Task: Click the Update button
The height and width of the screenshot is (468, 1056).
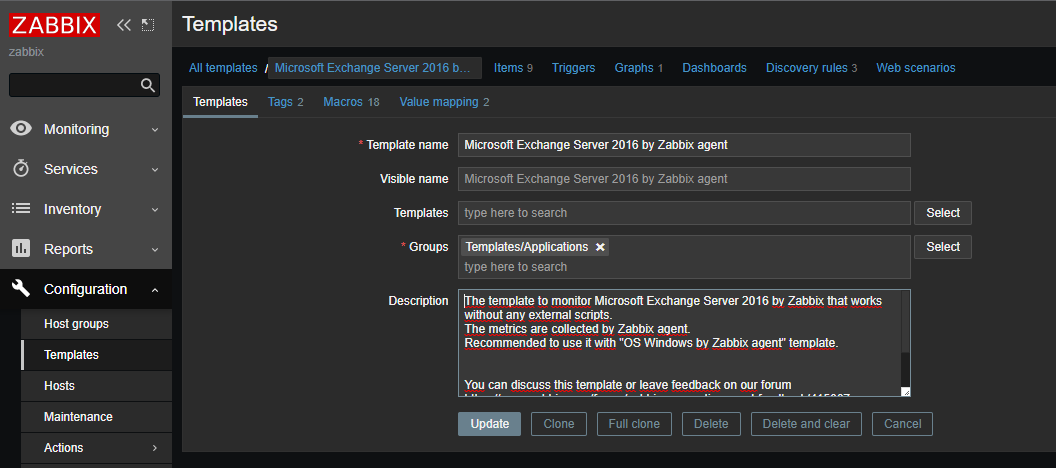Action: click(490, 424)
